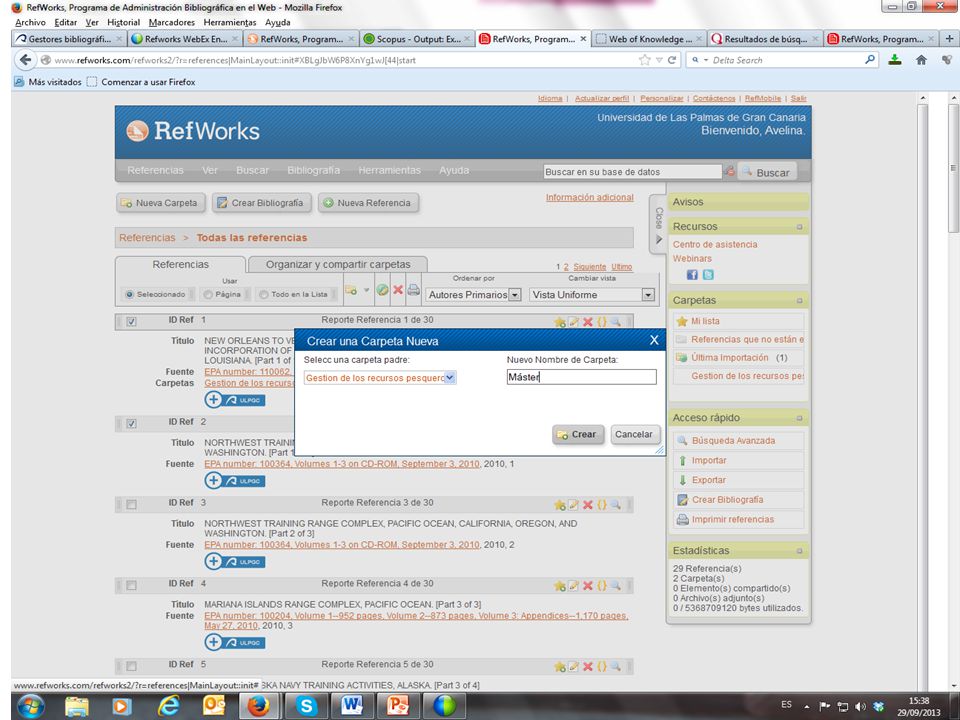This screenshot has width=960, height=720.
Task: Collapse the sidebar with Close tab
Action: click(658, 224)
